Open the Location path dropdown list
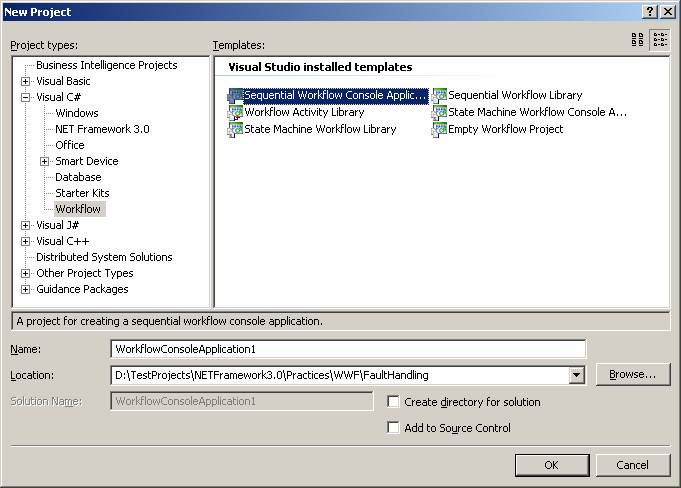 point(576,375)
